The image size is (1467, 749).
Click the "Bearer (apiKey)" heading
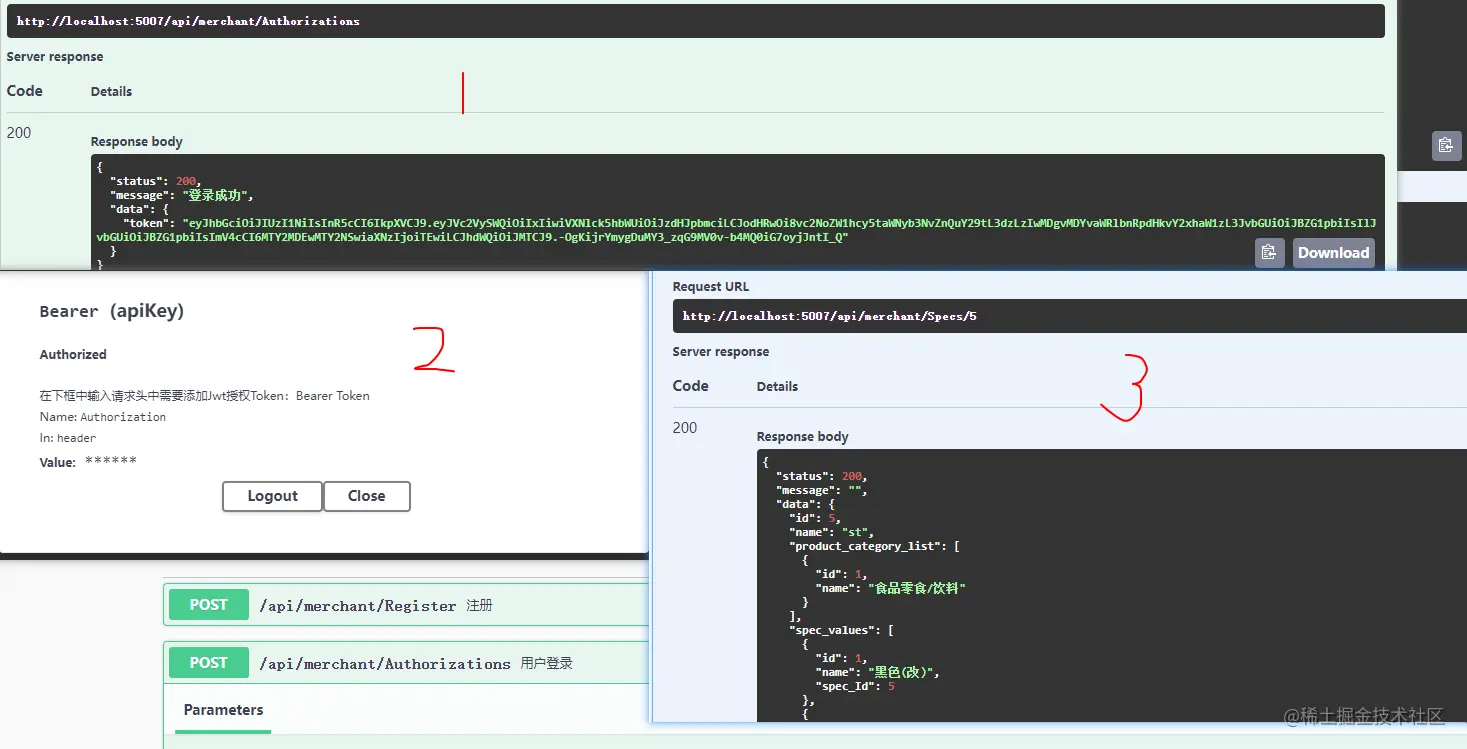point(112,311)
